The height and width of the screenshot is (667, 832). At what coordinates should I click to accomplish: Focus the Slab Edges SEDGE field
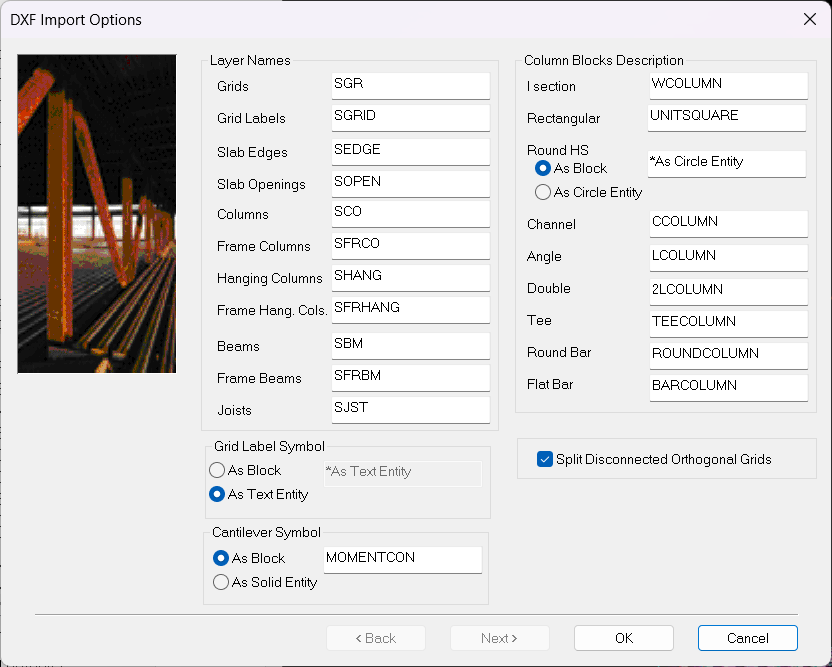[410, 151]
